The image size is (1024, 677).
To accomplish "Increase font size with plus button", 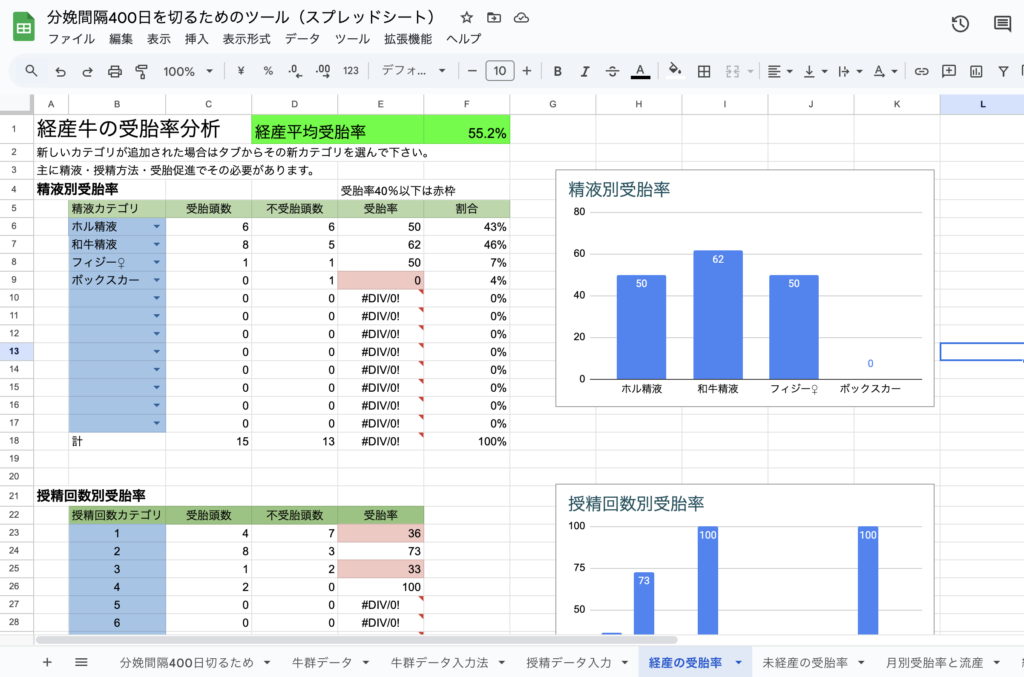I will (x=527, y=71).
